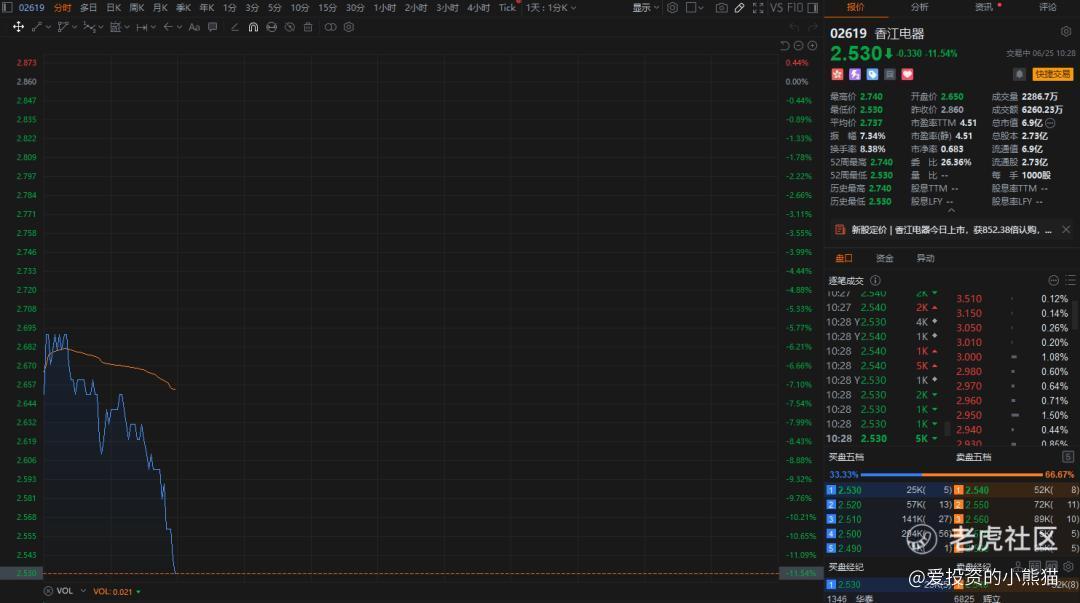Switch to the 分析 tab
Image resolution: width=1080 pixels, height=603 pixels.
pos(919,7)
